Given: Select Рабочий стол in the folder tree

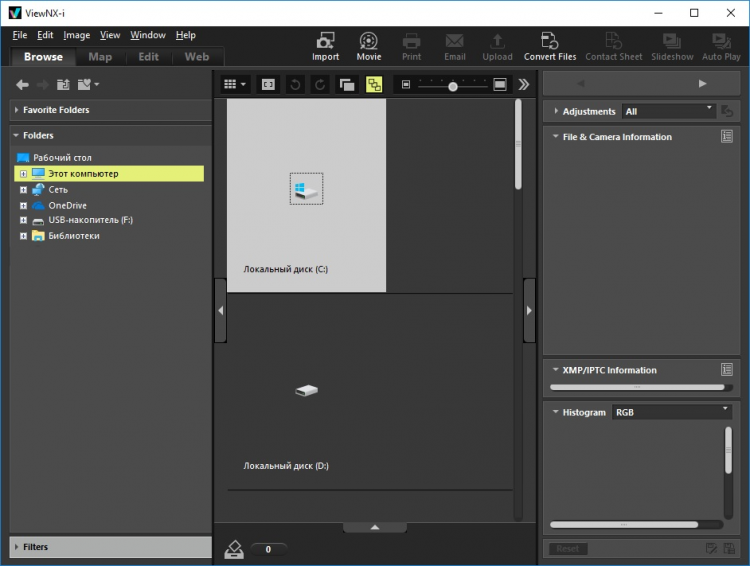Looking at the screenshot, I should pos(62,158).
